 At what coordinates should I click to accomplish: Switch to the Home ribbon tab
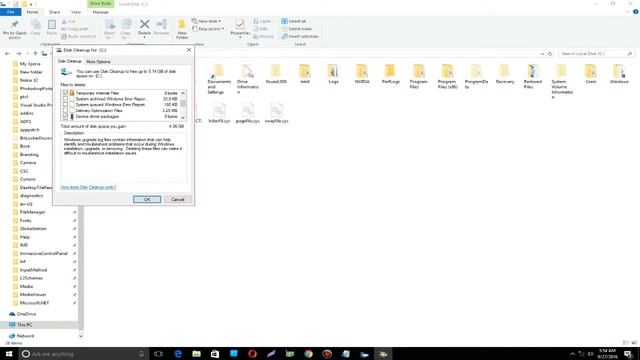[x=32, y=12]
